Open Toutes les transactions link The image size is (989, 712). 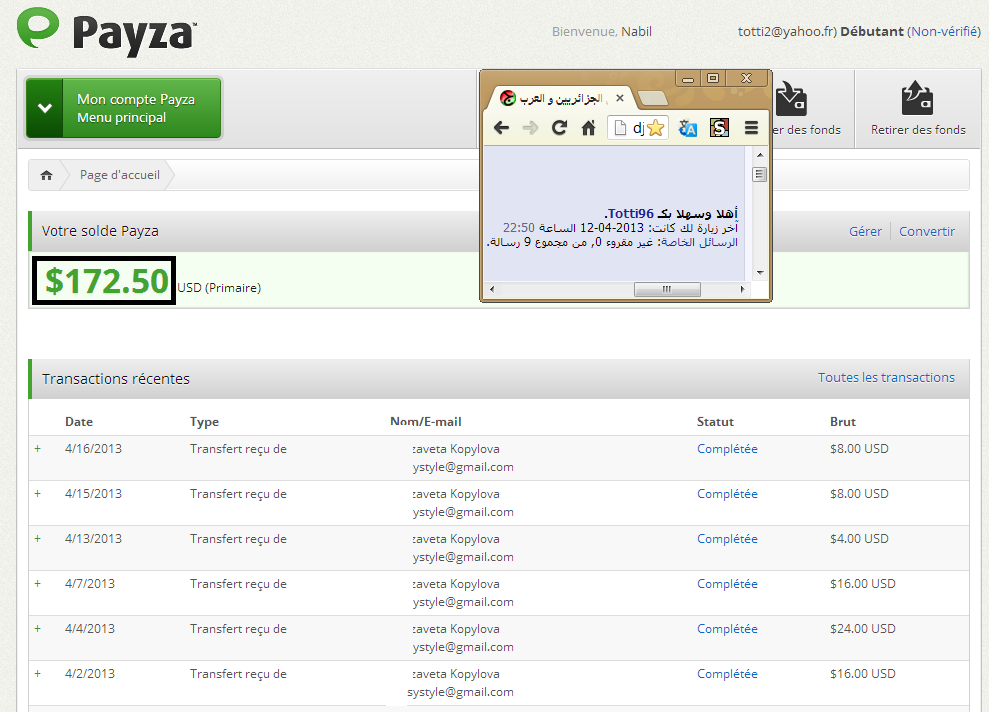coord(886,378)
